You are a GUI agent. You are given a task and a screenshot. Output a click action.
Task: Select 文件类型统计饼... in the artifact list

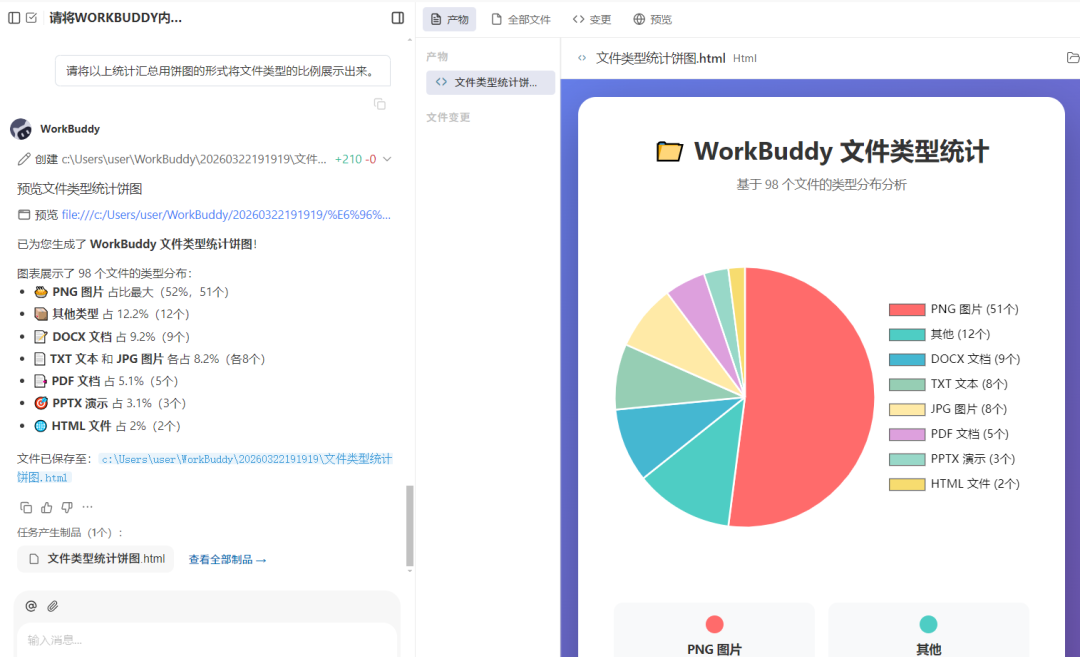tap(490, 83)
